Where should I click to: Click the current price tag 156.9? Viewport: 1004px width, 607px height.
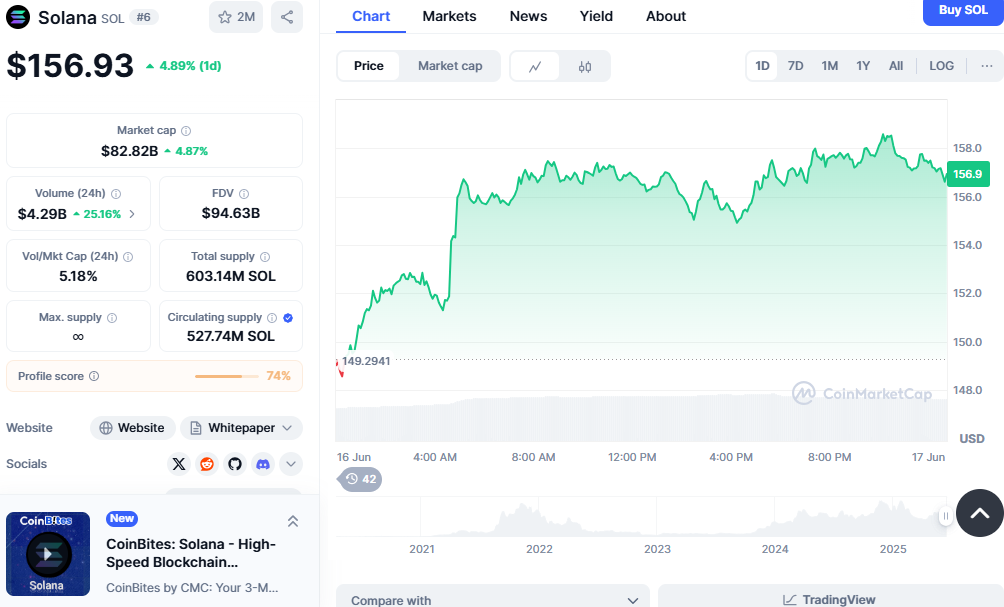coord(968,174)
